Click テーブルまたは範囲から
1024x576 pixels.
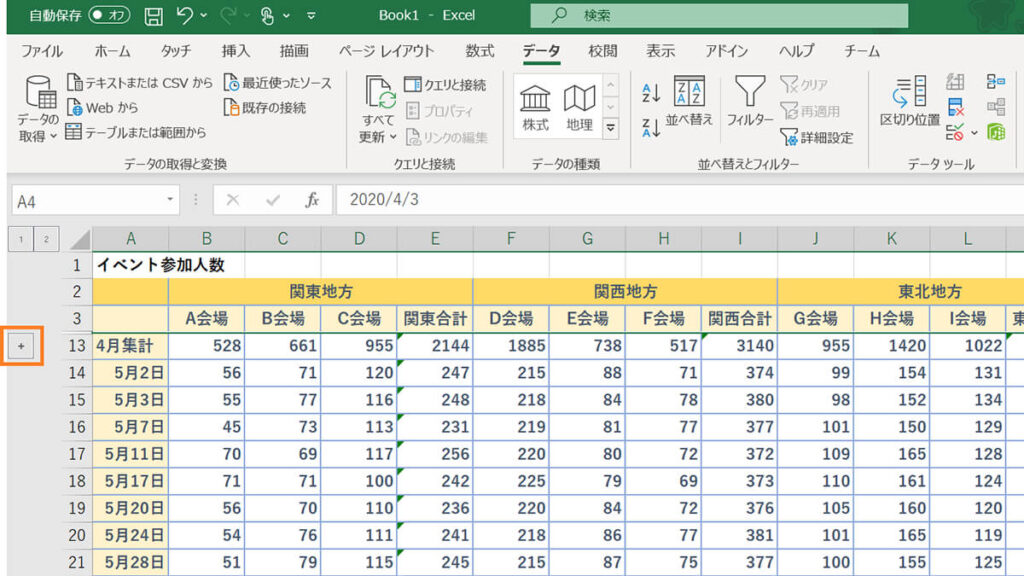click(136, 133)
